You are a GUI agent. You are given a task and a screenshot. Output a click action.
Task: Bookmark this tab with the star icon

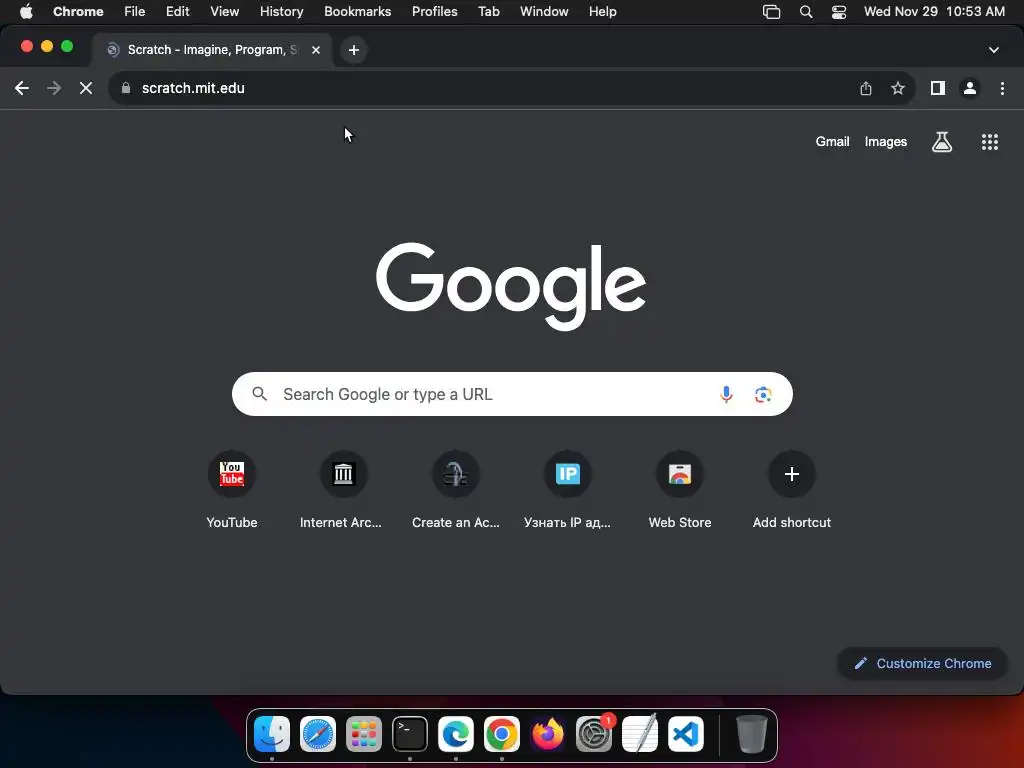click(x=898, y=88)
